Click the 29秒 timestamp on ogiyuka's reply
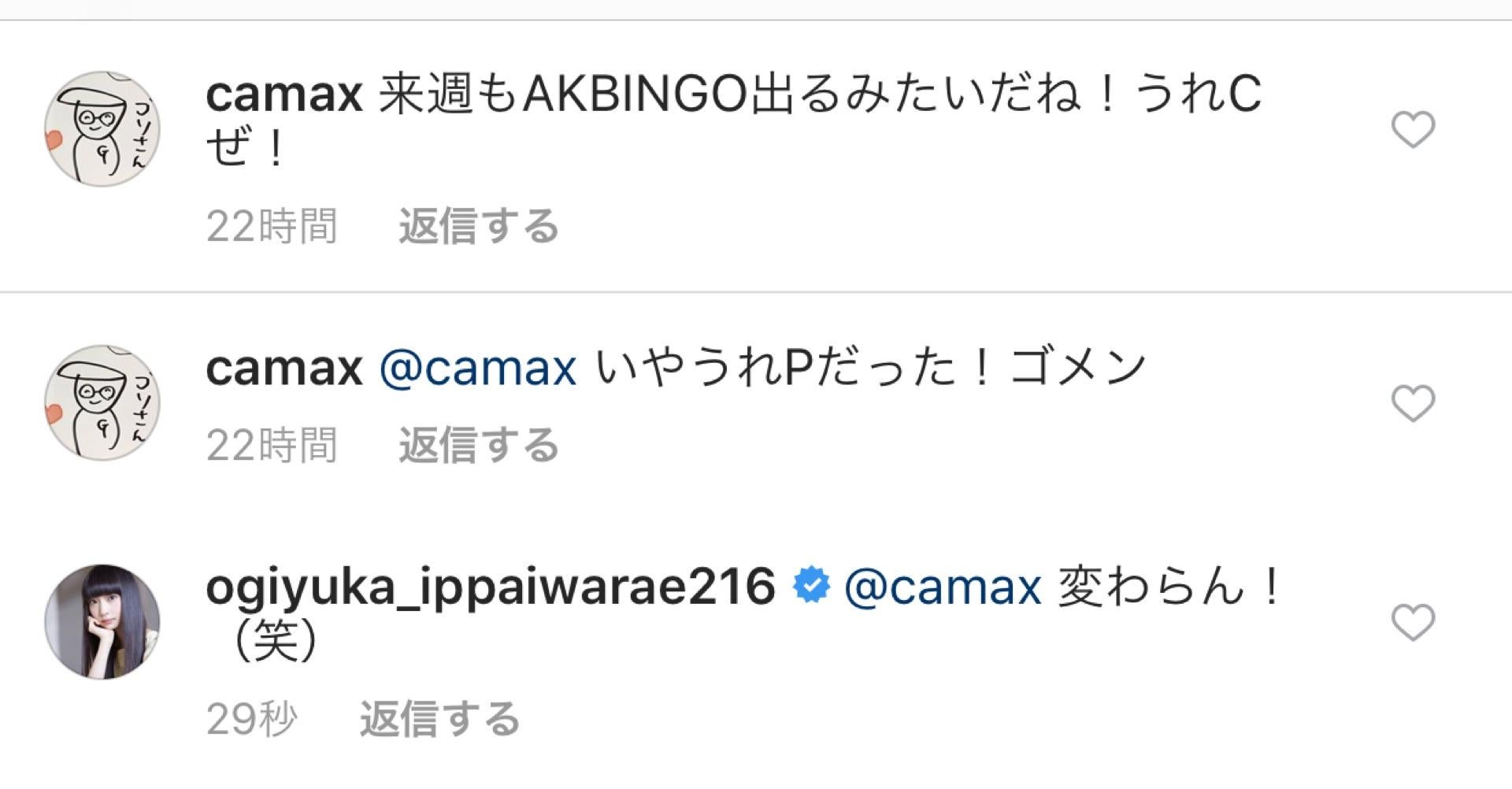 pos(251,719)
